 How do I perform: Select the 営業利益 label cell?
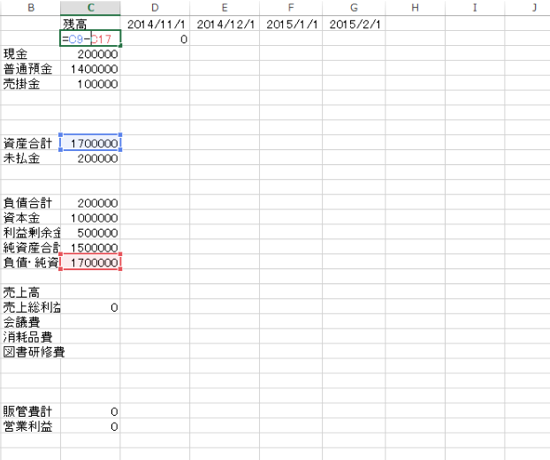[x=31, y=426]
